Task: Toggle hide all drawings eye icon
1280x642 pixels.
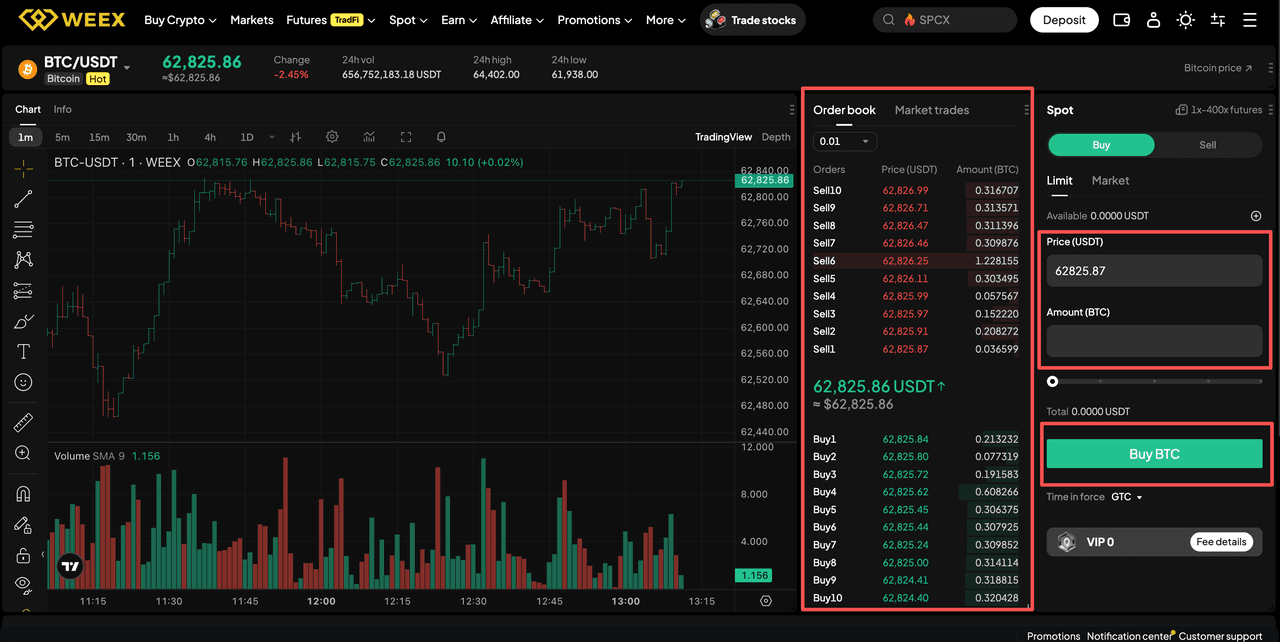Action: click(x=23, y=584)
